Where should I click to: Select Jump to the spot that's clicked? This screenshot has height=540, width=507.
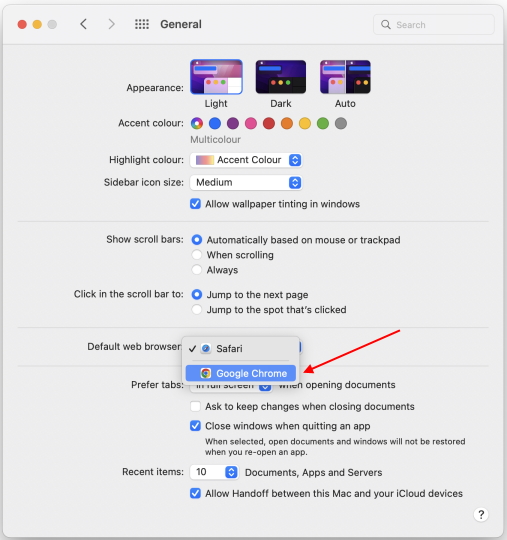pyautogui.click(x=197, y=310)
